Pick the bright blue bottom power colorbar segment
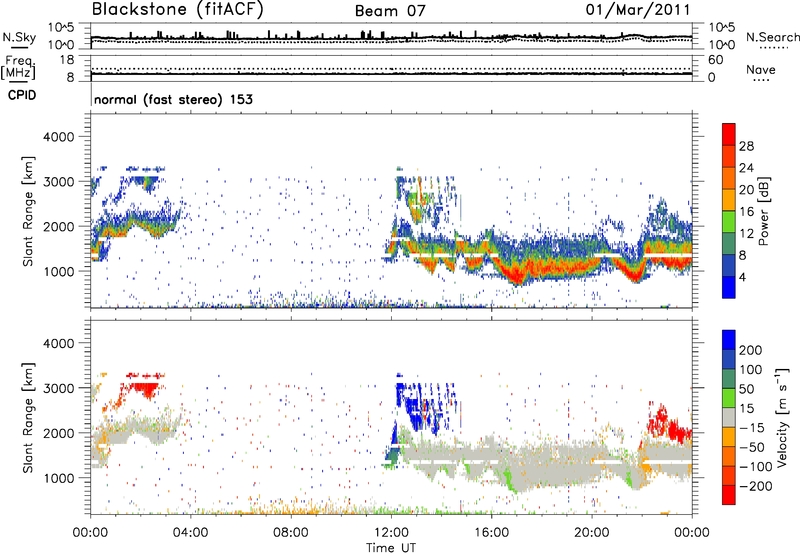The height and width of the screenshot is (554, 800). [x=729, y=288]
